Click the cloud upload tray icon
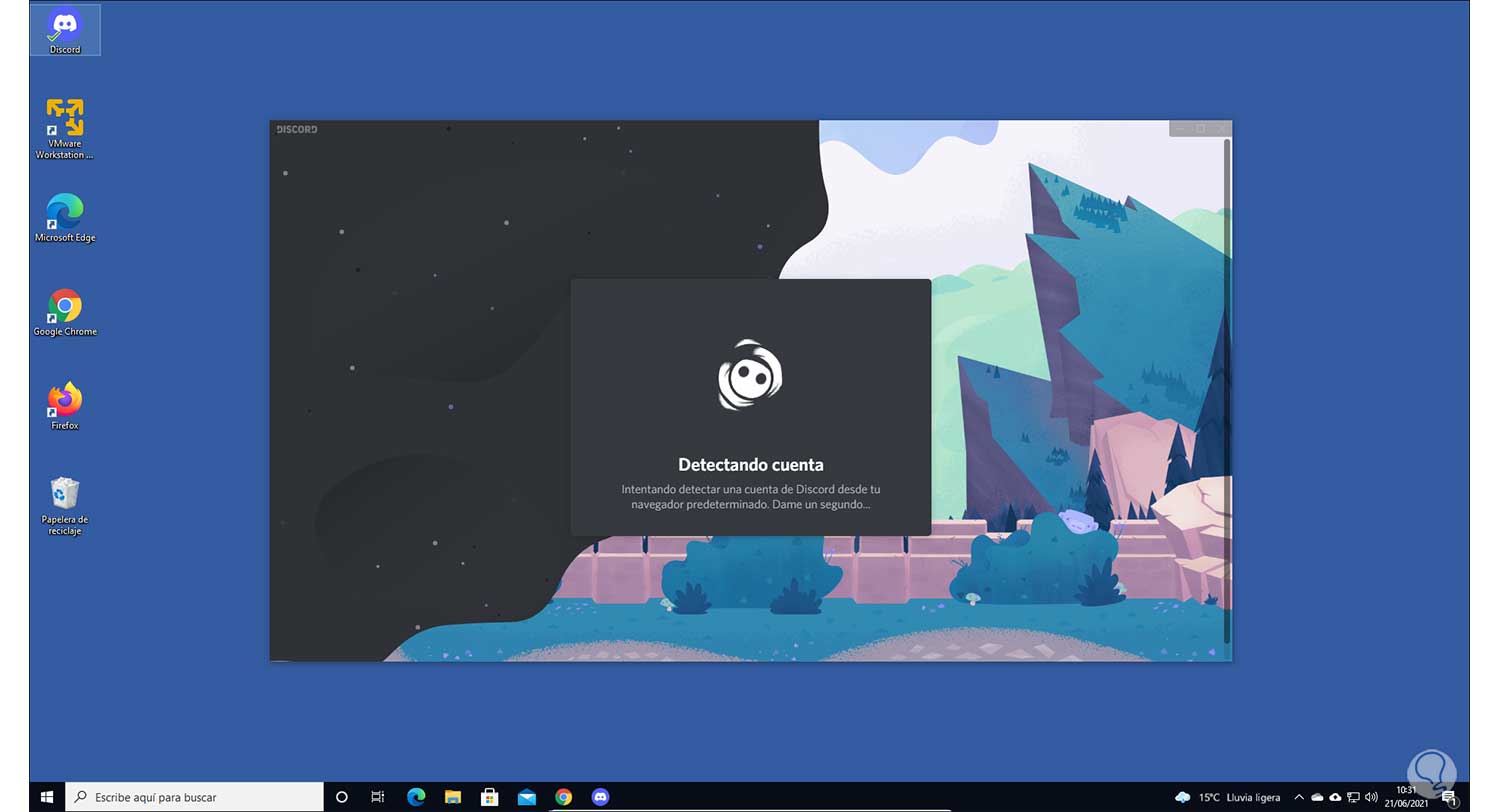The height and width of the screenshot is (812, 1500). (x=1335, y=797)
